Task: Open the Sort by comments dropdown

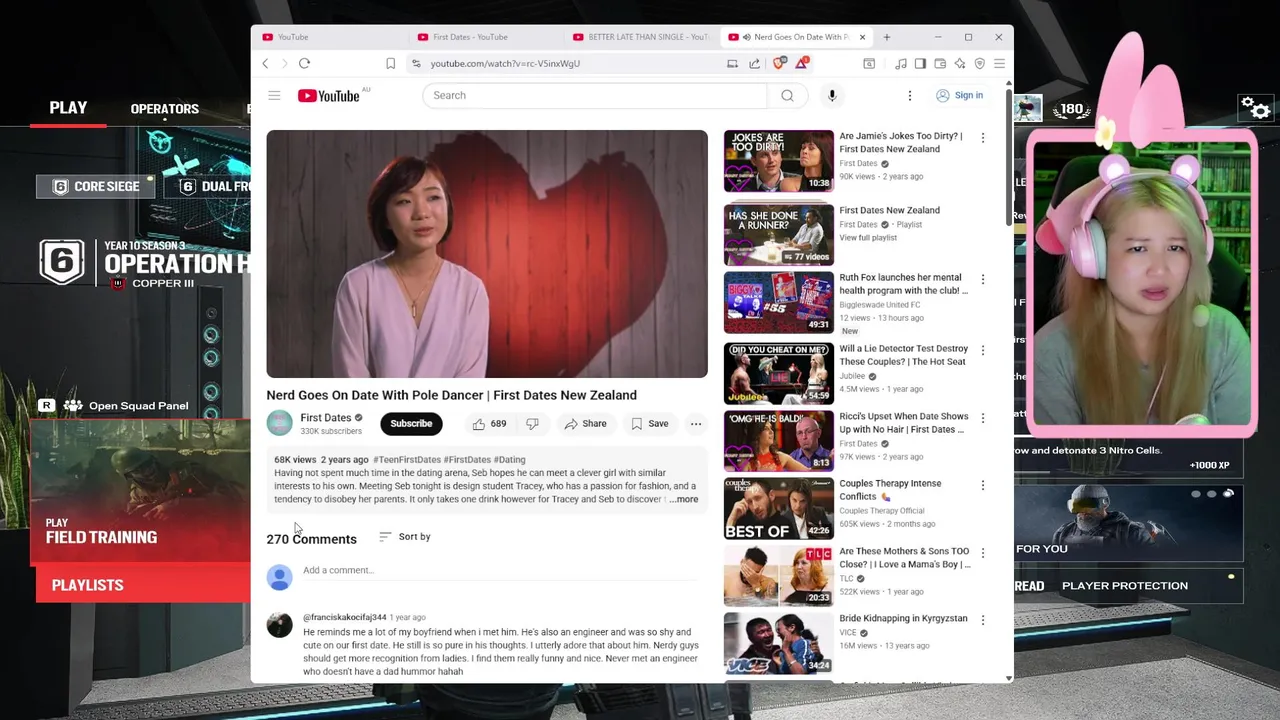Action: point(405,537)
